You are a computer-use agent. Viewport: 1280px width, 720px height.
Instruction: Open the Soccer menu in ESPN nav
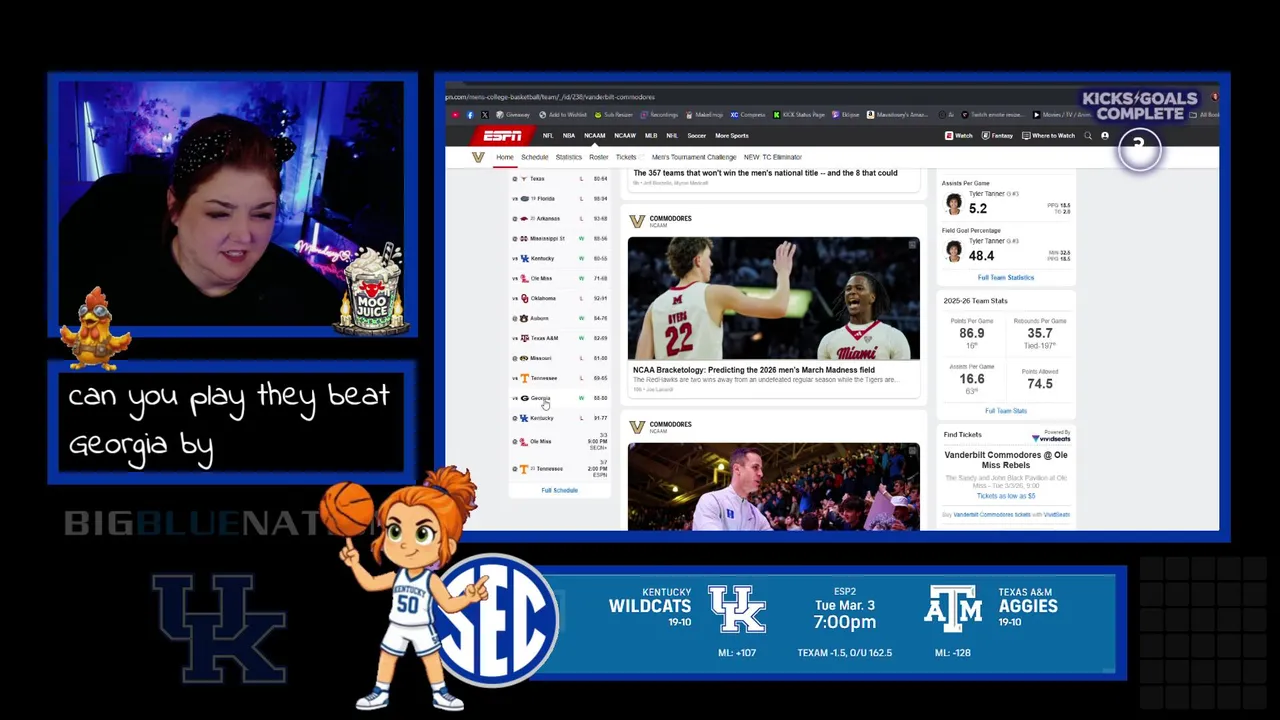coord(697,135)
